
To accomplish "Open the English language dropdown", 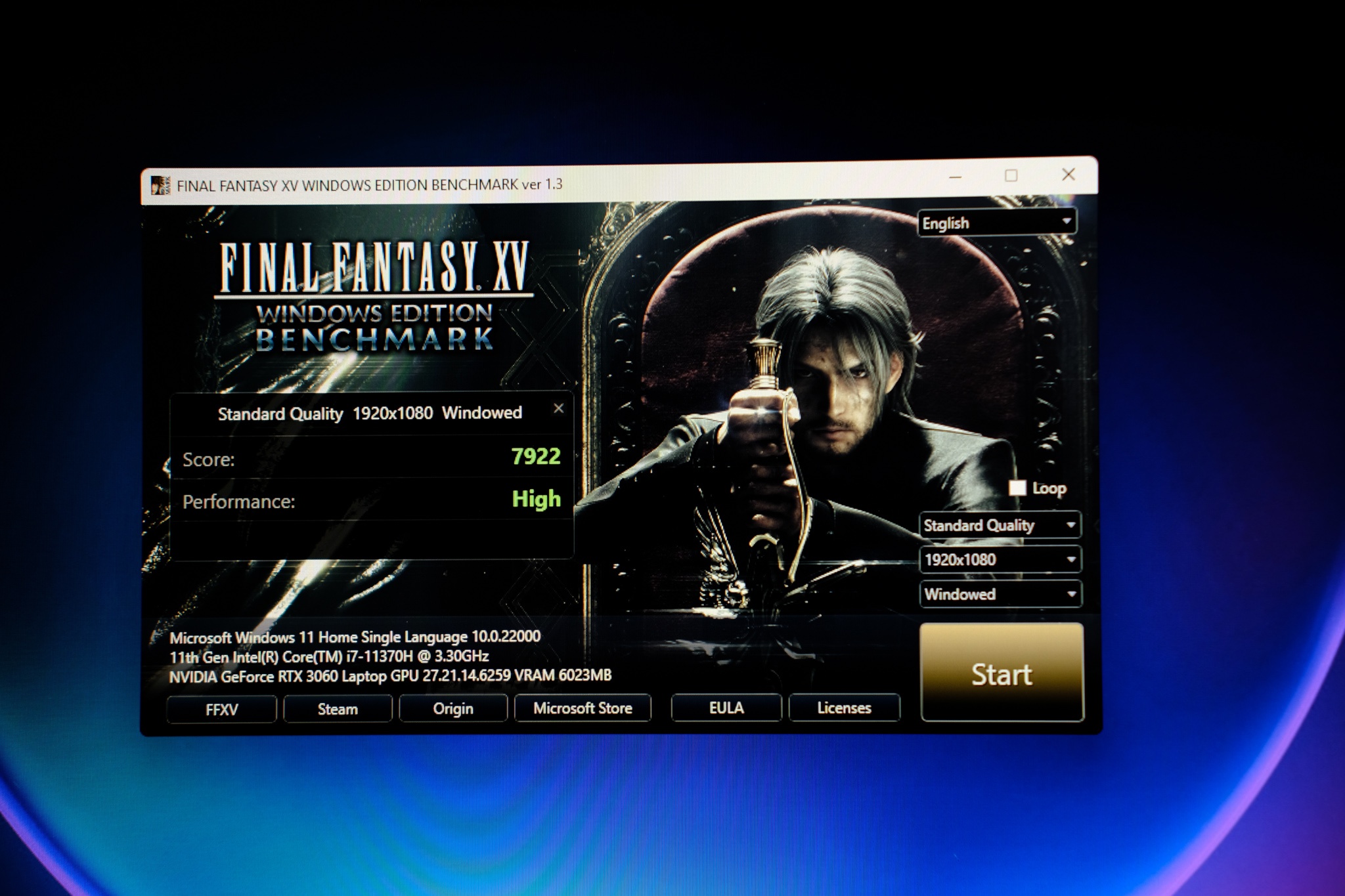I will [997, 223].
